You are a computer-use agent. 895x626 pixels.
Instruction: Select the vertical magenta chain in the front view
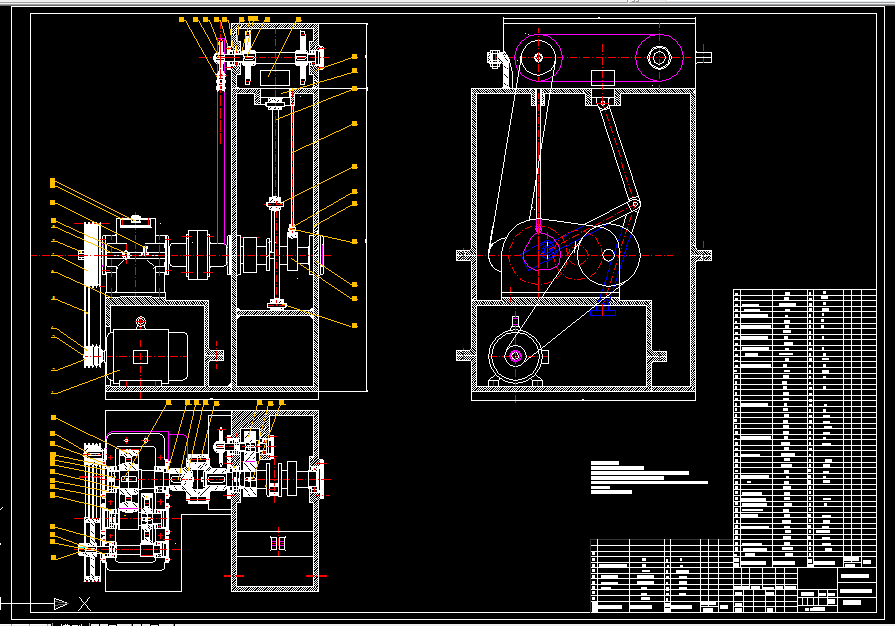(221, 163)
